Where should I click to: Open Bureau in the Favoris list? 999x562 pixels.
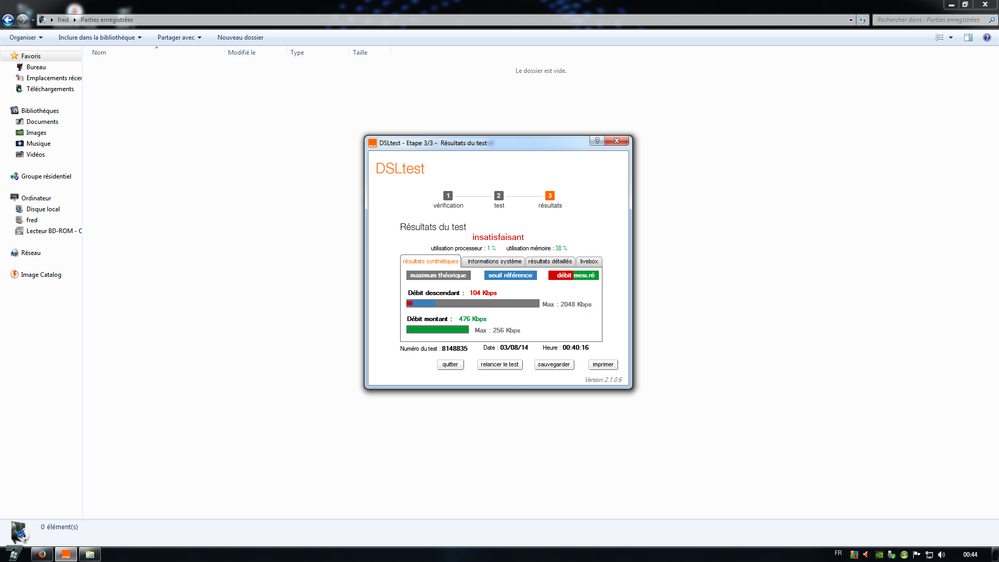click(36, 67)
